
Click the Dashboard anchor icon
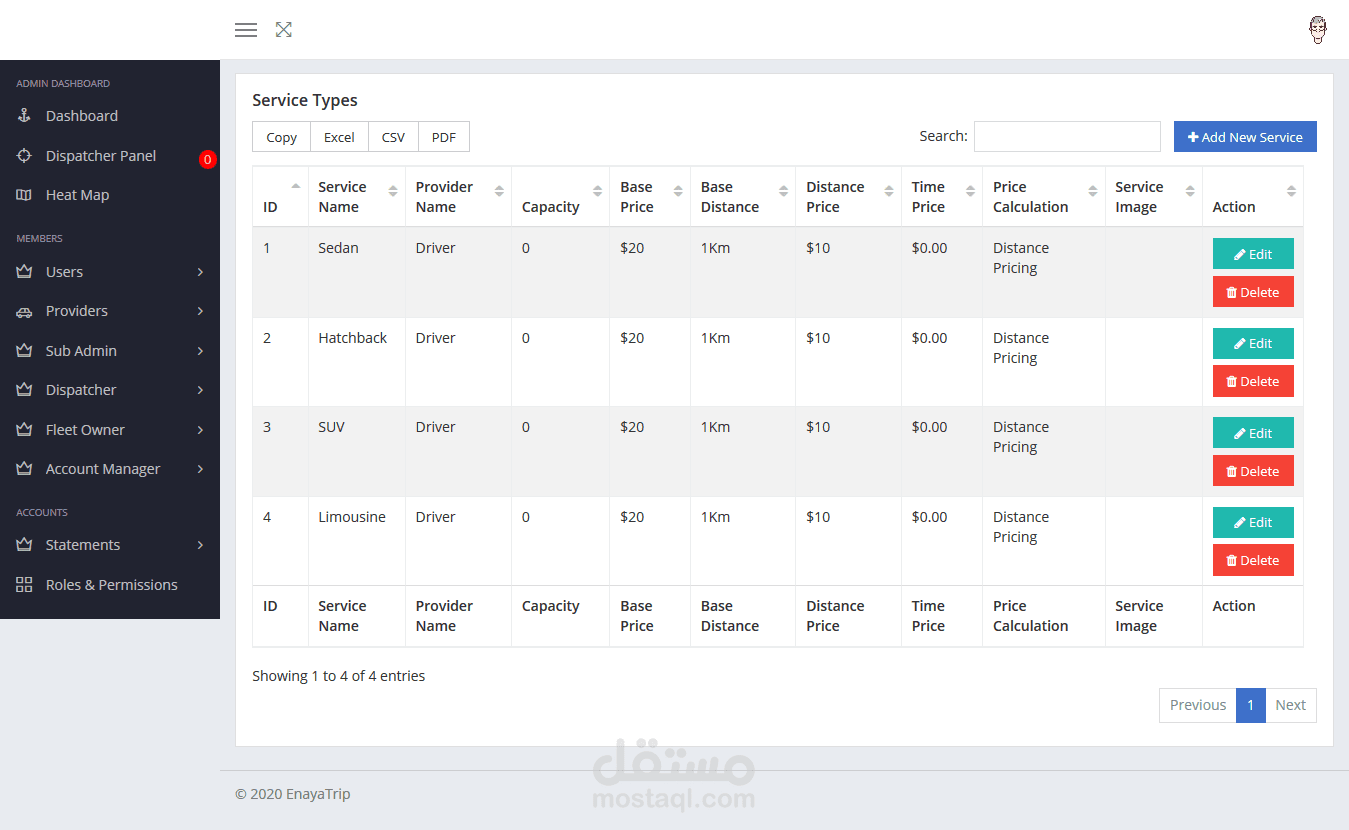(25, 116)
